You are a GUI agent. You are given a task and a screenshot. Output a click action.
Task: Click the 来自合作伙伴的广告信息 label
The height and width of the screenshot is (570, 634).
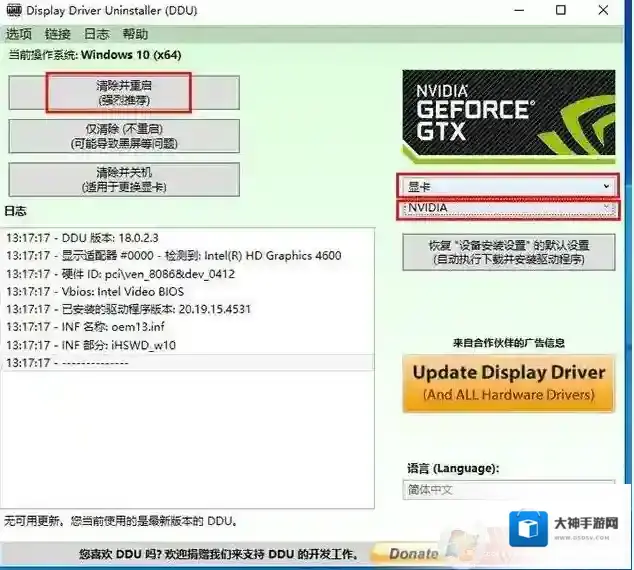509,343
